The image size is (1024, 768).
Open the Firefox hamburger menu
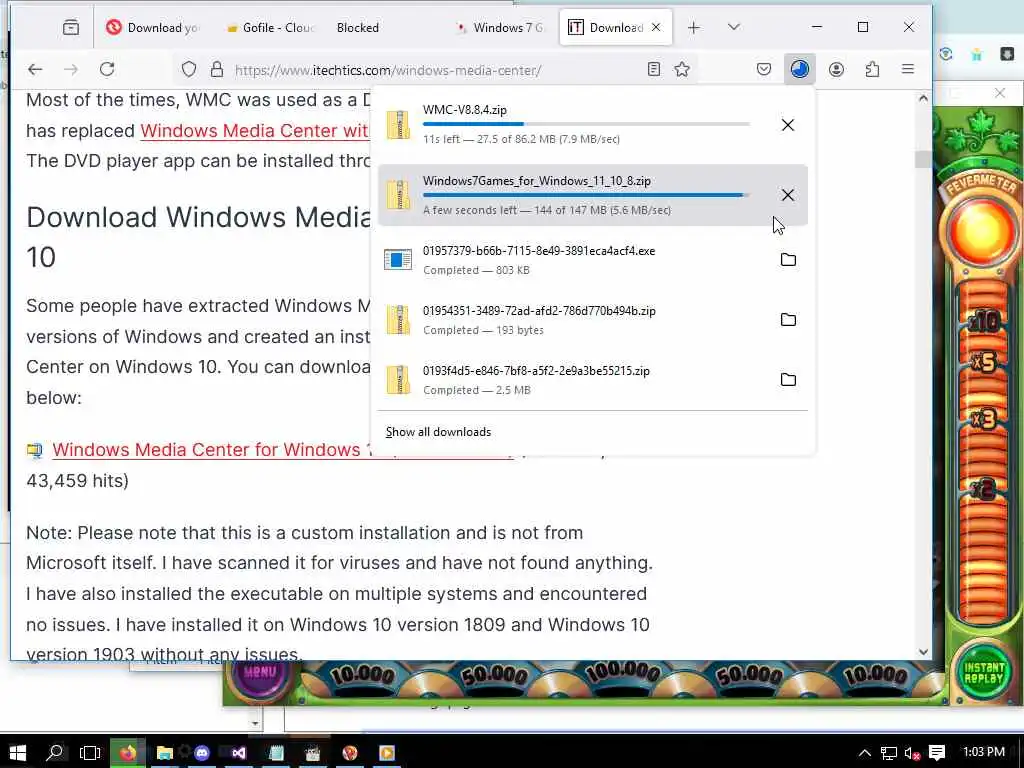point(908,69)
